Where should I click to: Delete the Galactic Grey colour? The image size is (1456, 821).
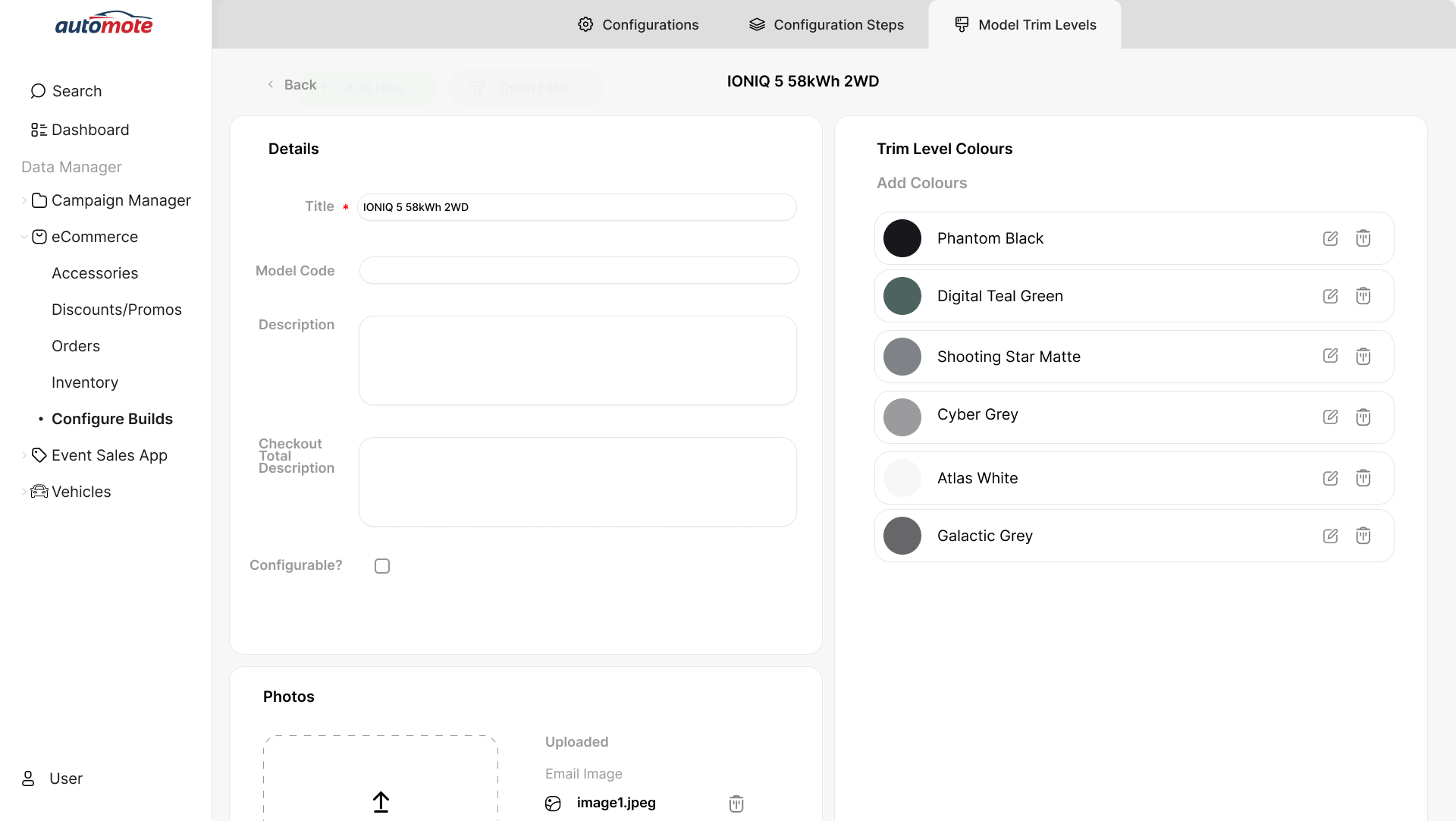click(1363, 536)
